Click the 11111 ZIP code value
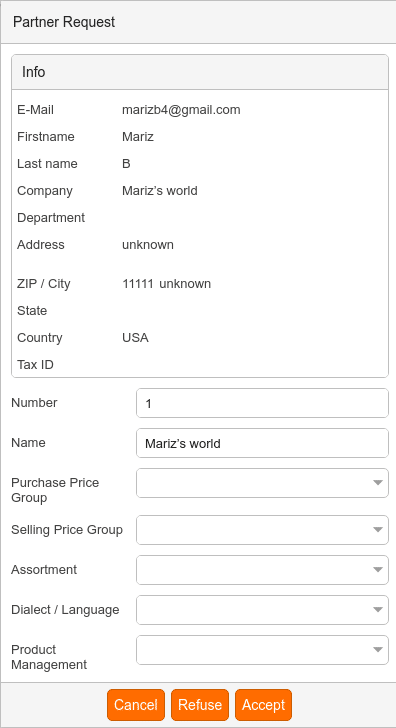This screenshot has height=728, width=396. pyautogui.click(x=138, y=284)
